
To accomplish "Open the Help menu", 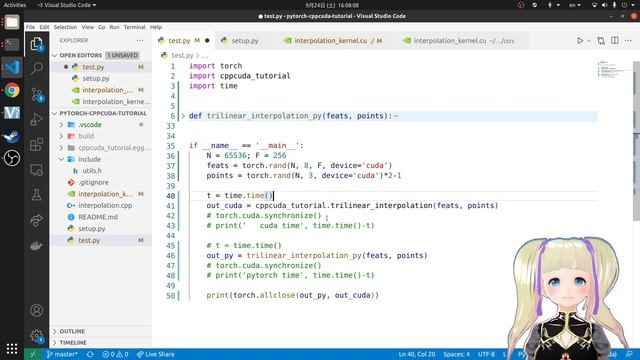I will point(156,27).
